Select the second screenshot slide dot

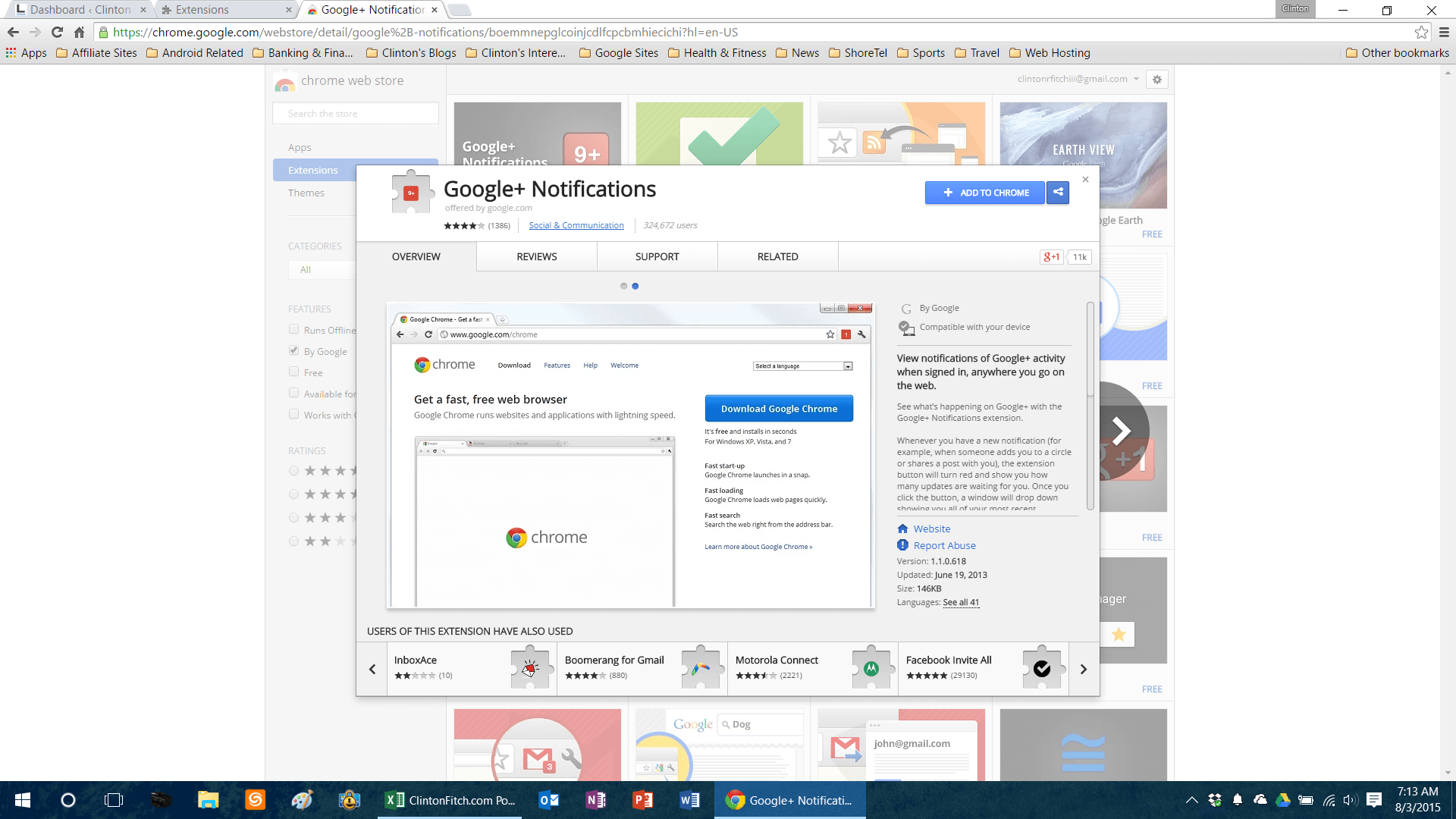click(x=635, y=286)
